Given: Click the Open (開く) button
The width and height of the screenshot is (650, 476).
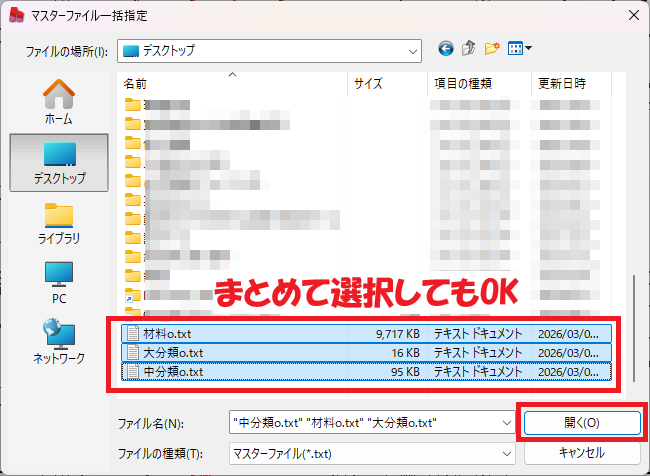Looking at the screenshot, I should [x=582, y=423].
